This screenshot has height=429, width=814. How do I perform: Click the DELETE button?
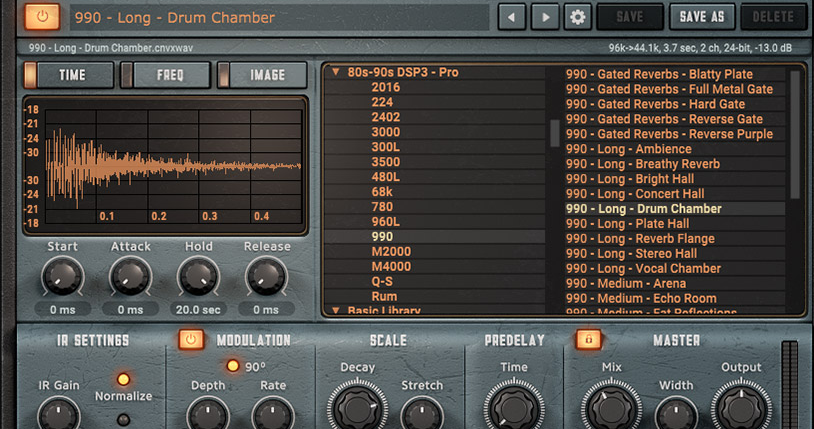tap(773, 17)
